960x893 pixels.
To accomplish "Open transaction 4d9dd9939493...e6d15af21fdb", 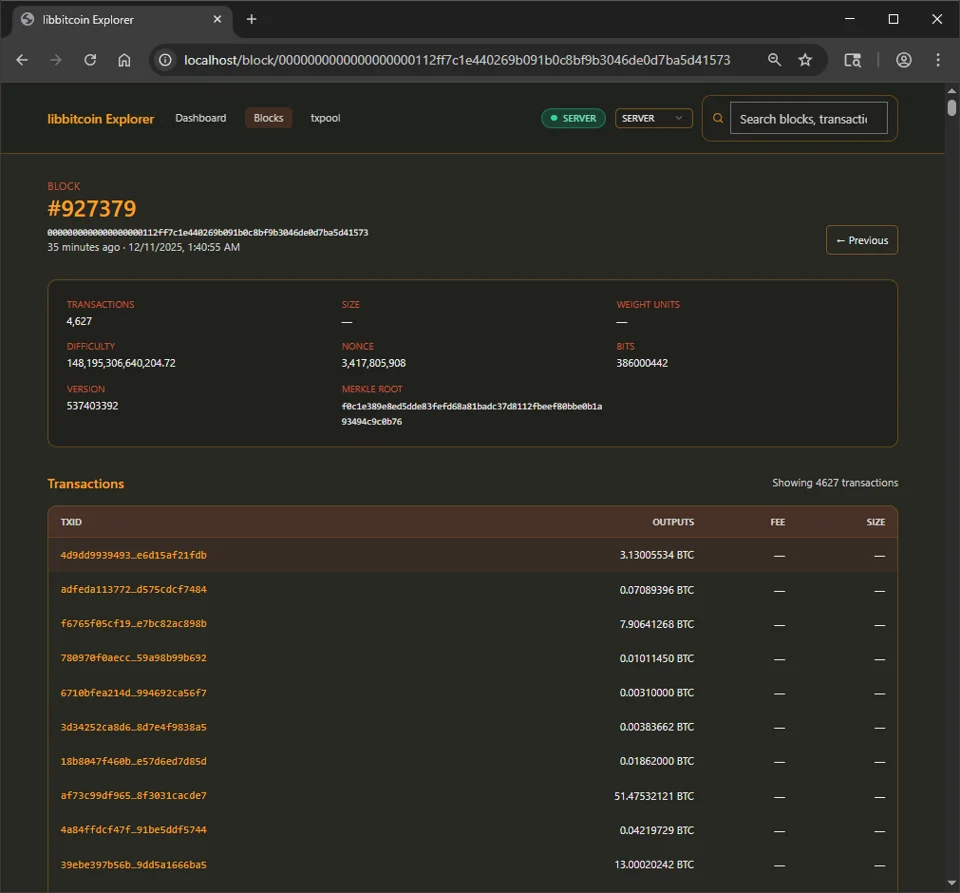I will (x=133, y=555).
